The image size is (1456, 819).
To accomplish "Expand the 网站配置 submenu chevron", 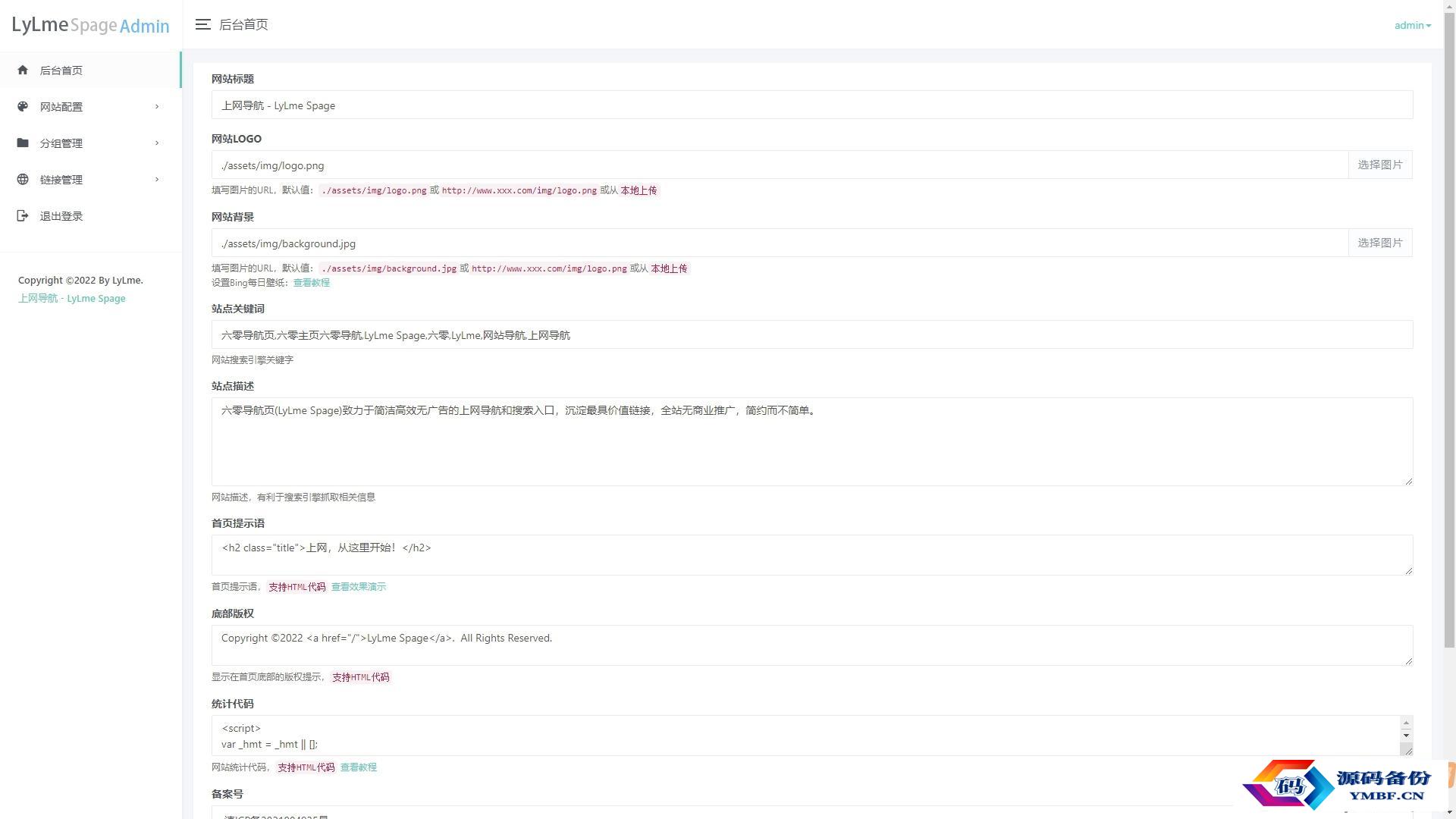I will point(157,106).
